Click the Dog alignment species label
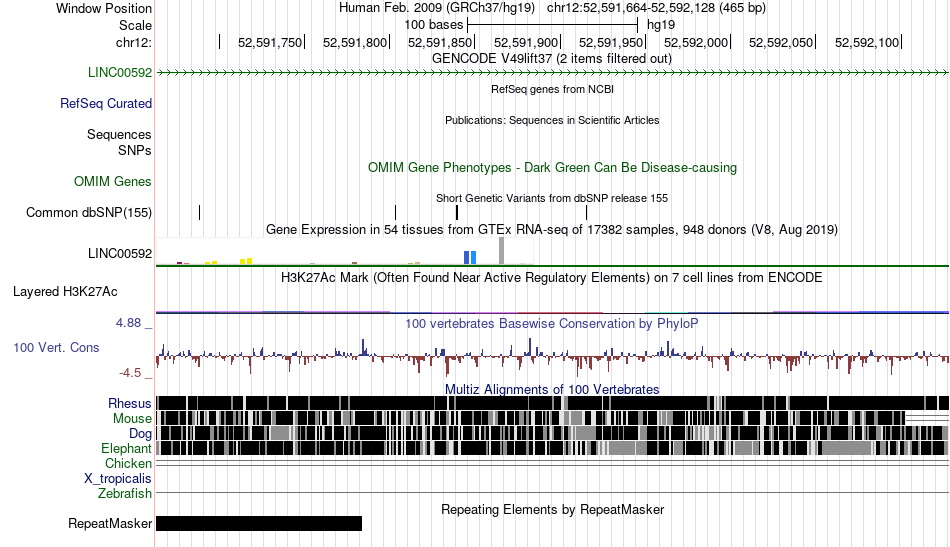The image size is (950, 547). [140, 434]
